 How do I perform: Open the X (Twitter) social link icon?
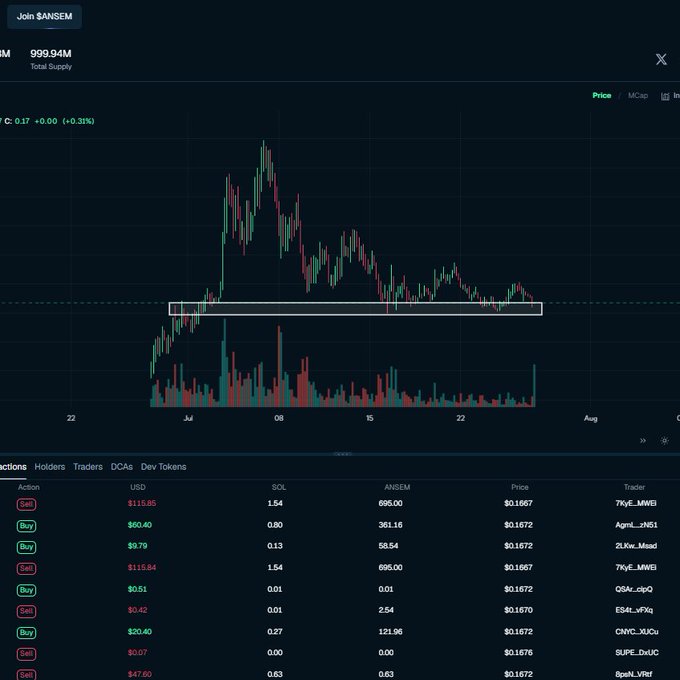tap(661, 59)
